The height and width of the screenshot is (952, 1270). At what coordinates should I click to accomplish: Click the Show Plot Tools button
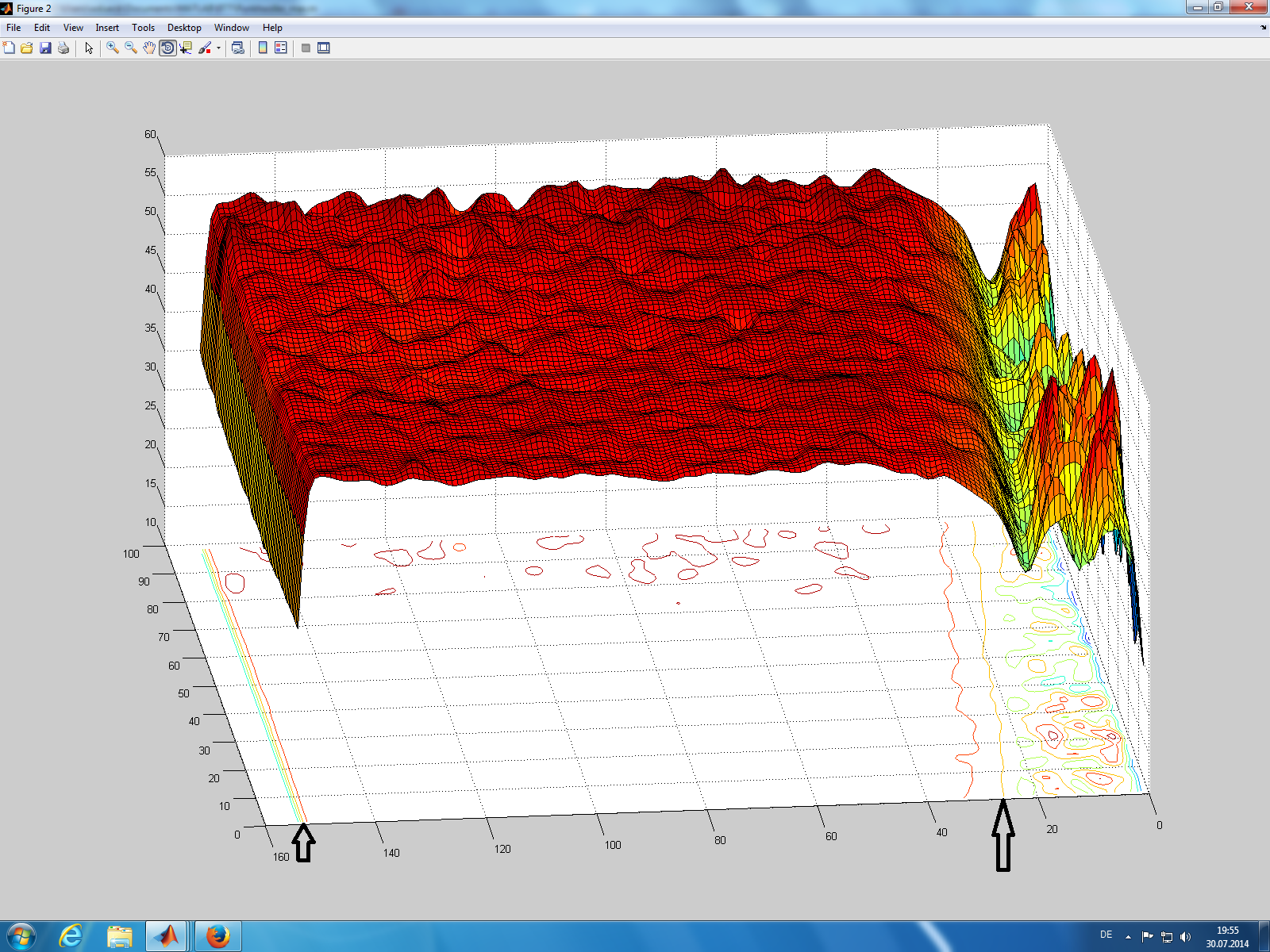(324, 48)
